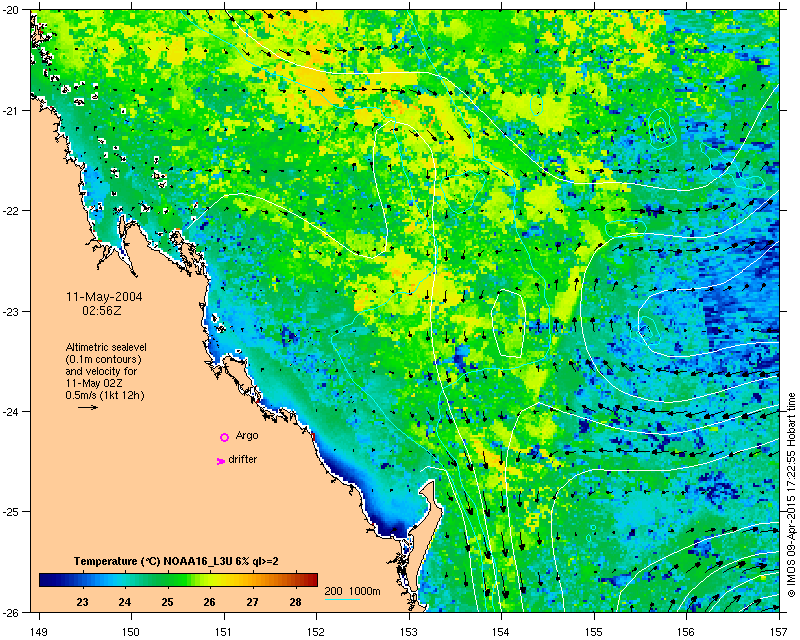The image size is (800, 640).
Task: Click longitude axis label 155
Action: click(594, 632)
